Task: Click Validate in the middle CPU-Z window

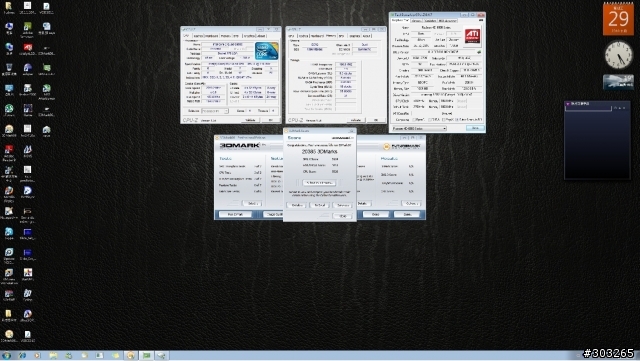Action: point(356,120)
